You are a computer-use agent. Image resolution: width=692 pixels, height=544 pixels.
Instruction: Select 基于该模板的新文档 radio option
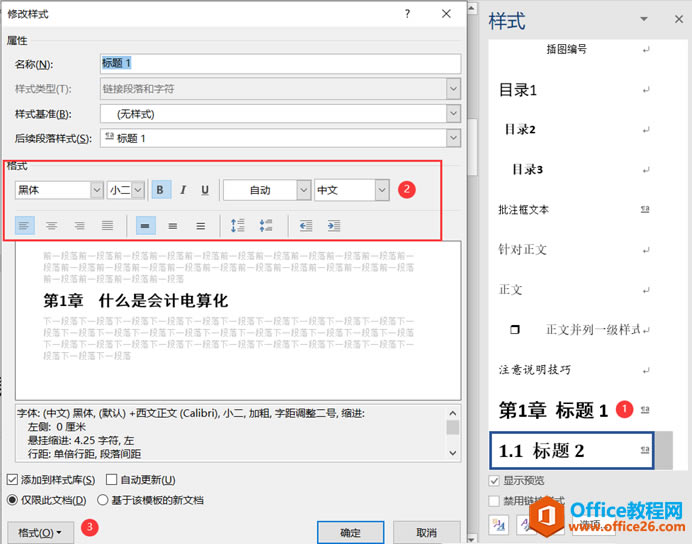[102, 500]
